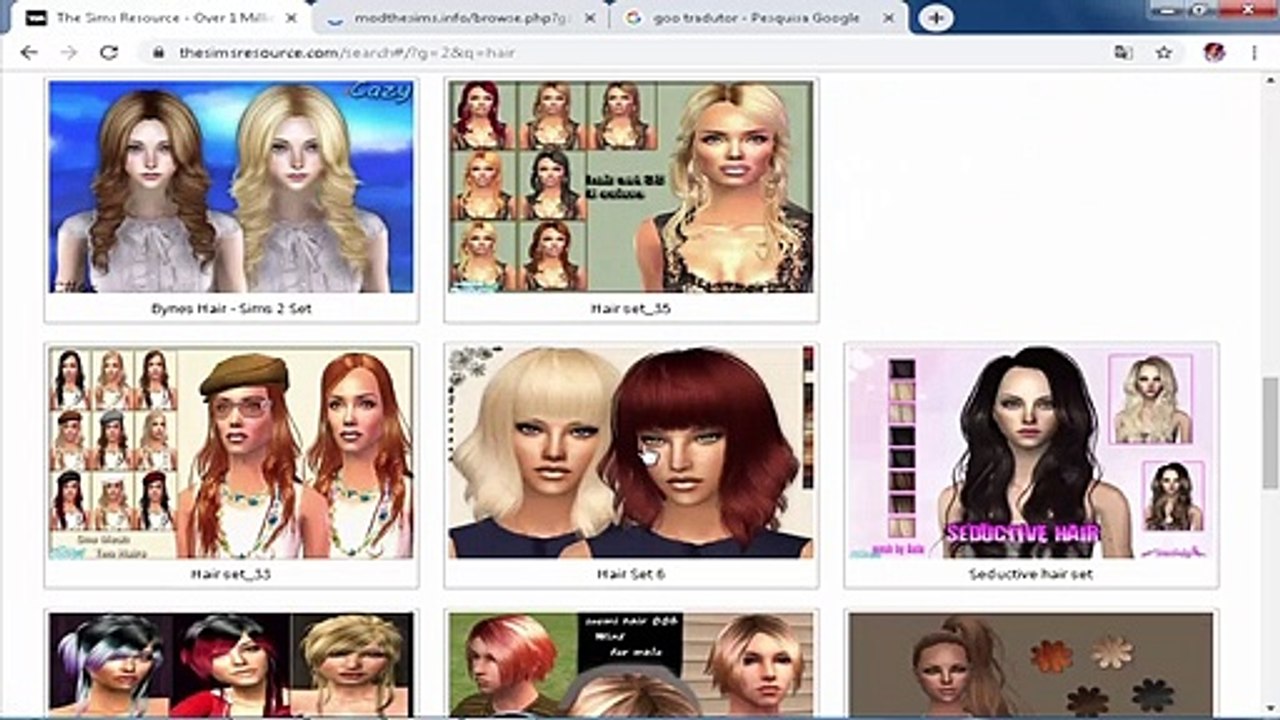Open the Hair Set 6 preview image
The width and height of the screenshot is (1280, 720).
[x=631, y=452]
